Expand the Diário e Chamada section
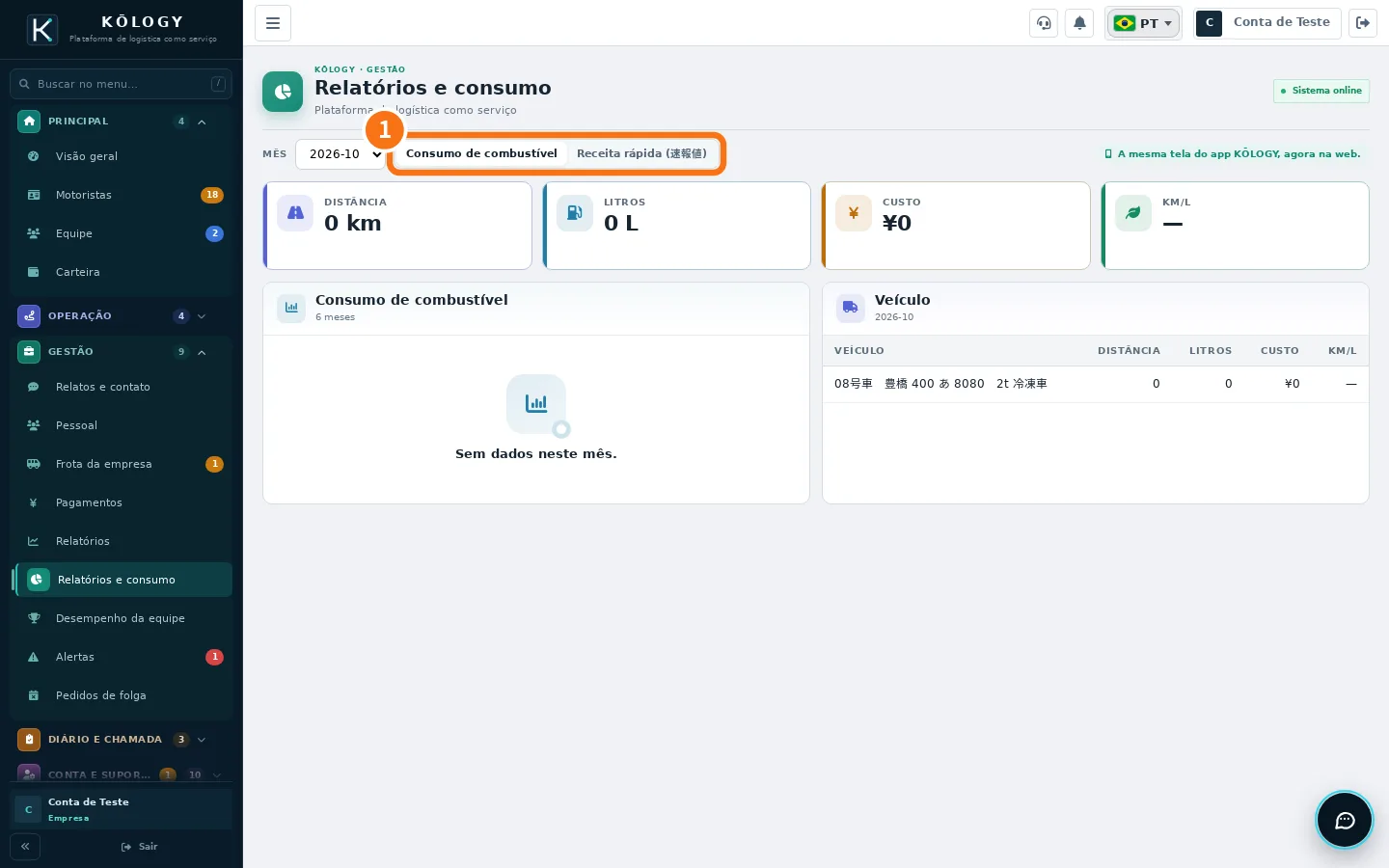Screen dimensions: 1389x868 122,740
